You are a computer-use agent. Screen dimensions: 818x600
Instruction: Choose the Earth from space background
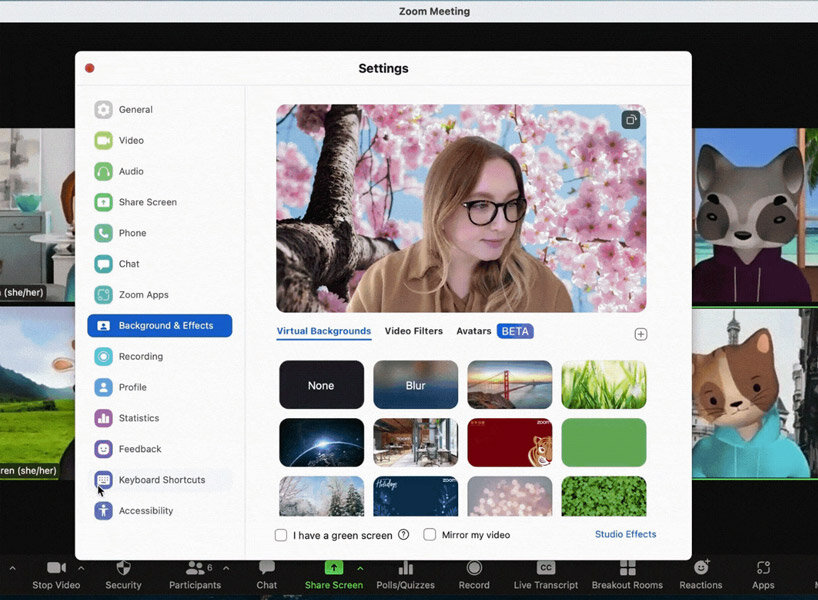pyautogui.click(x=321, y=442)
